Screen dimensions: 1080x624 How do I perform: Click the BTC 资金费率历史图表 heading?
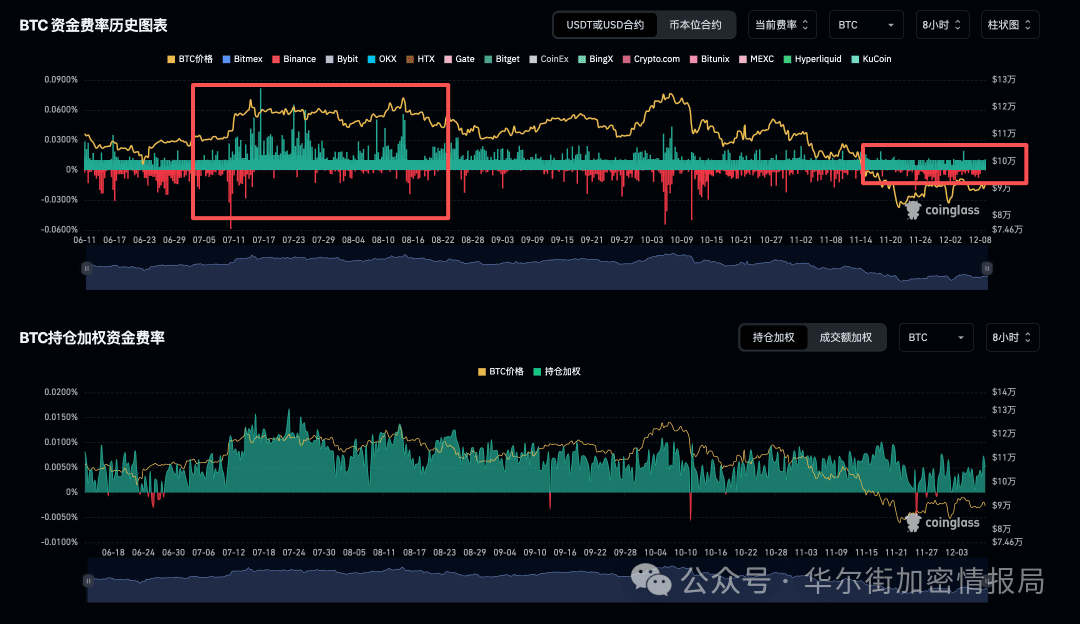[x=94, y=25]
